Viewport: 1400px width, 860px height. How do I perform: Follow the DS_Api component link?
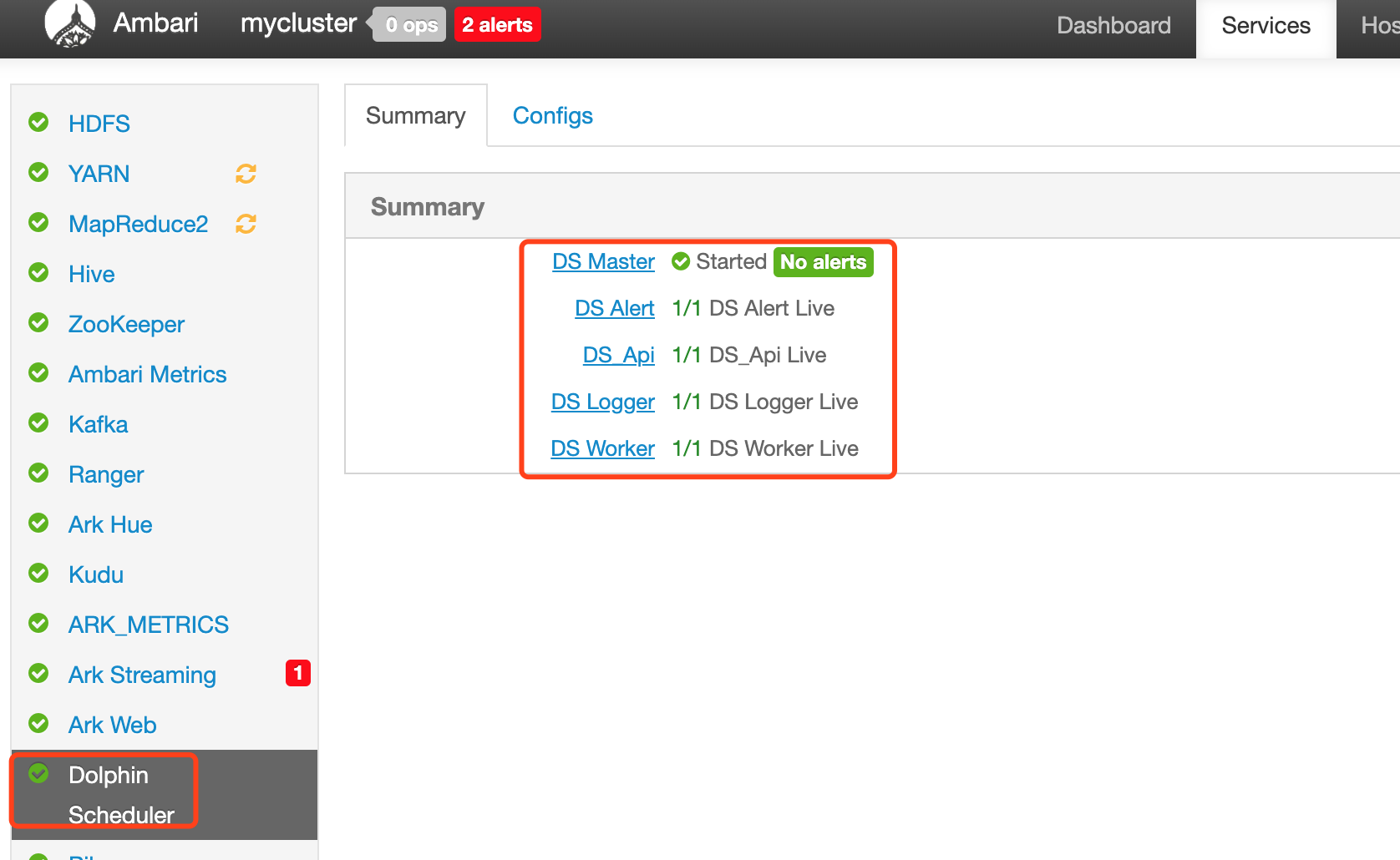click(618, 356)
